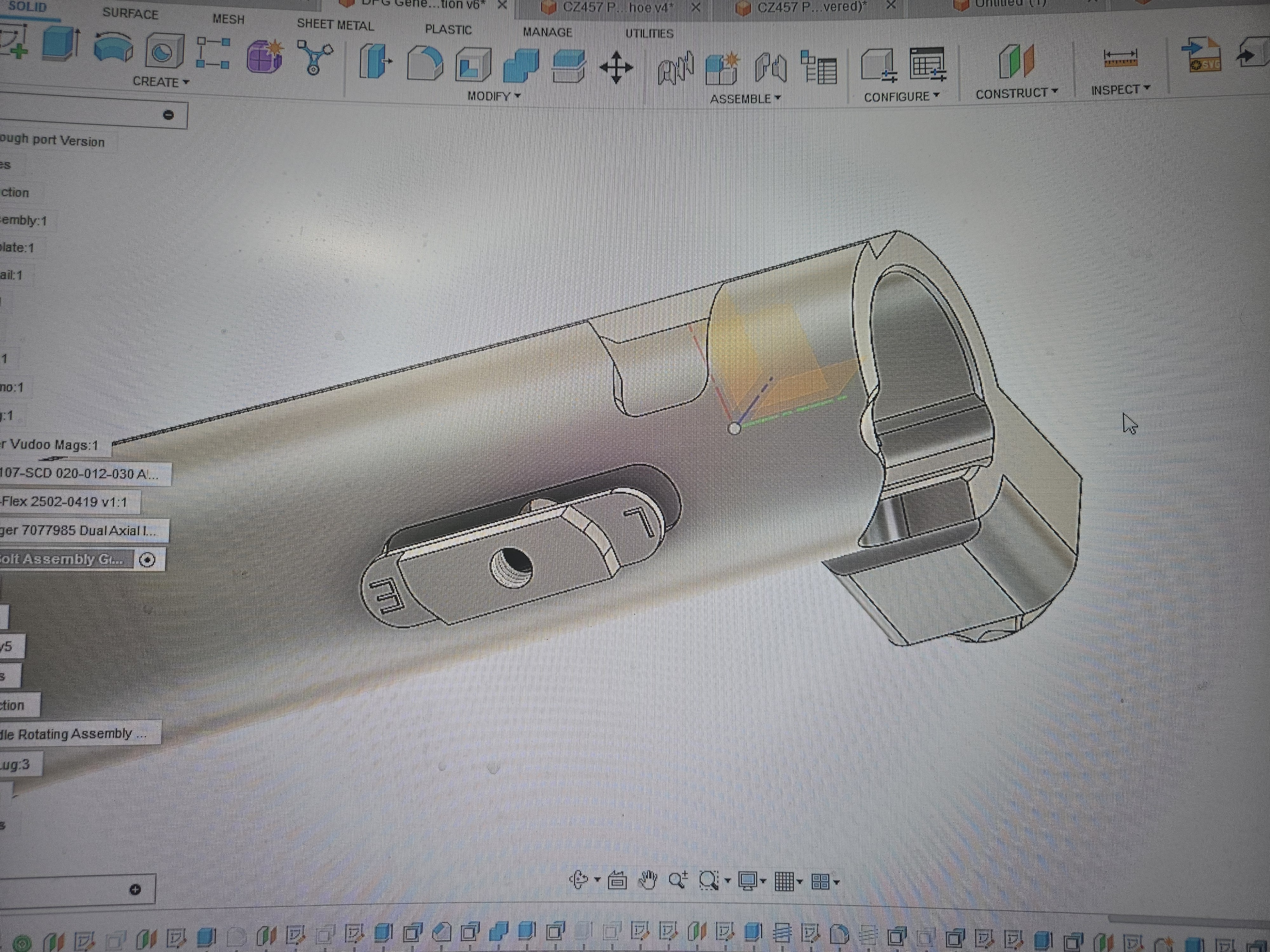Click the Move/Copy arrows icon
This screenshot has height=952, width=1270.
coord(616,68)
